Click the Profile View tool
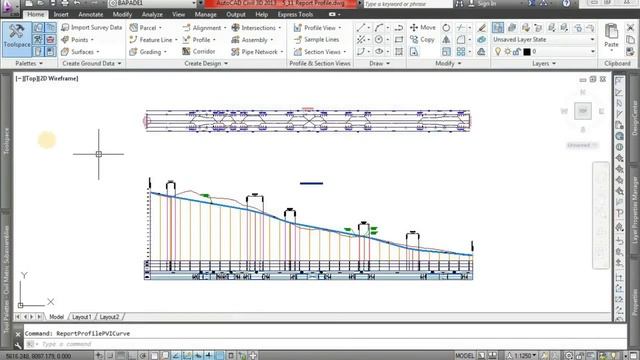Image resolution: width=640 pixels, height=360 pixels. coord(317,28)
